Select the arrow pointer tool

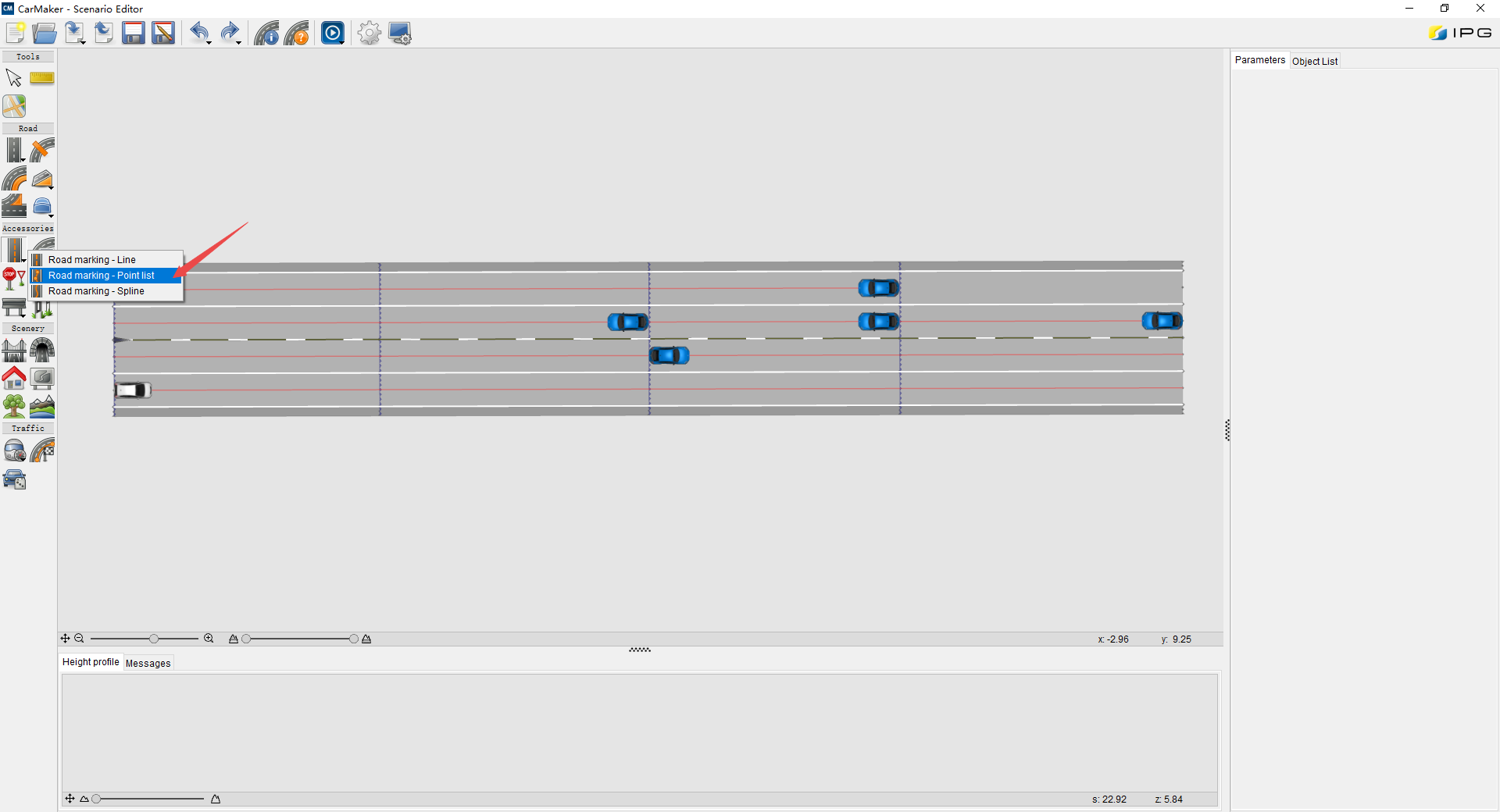click(x=14, y=78)
